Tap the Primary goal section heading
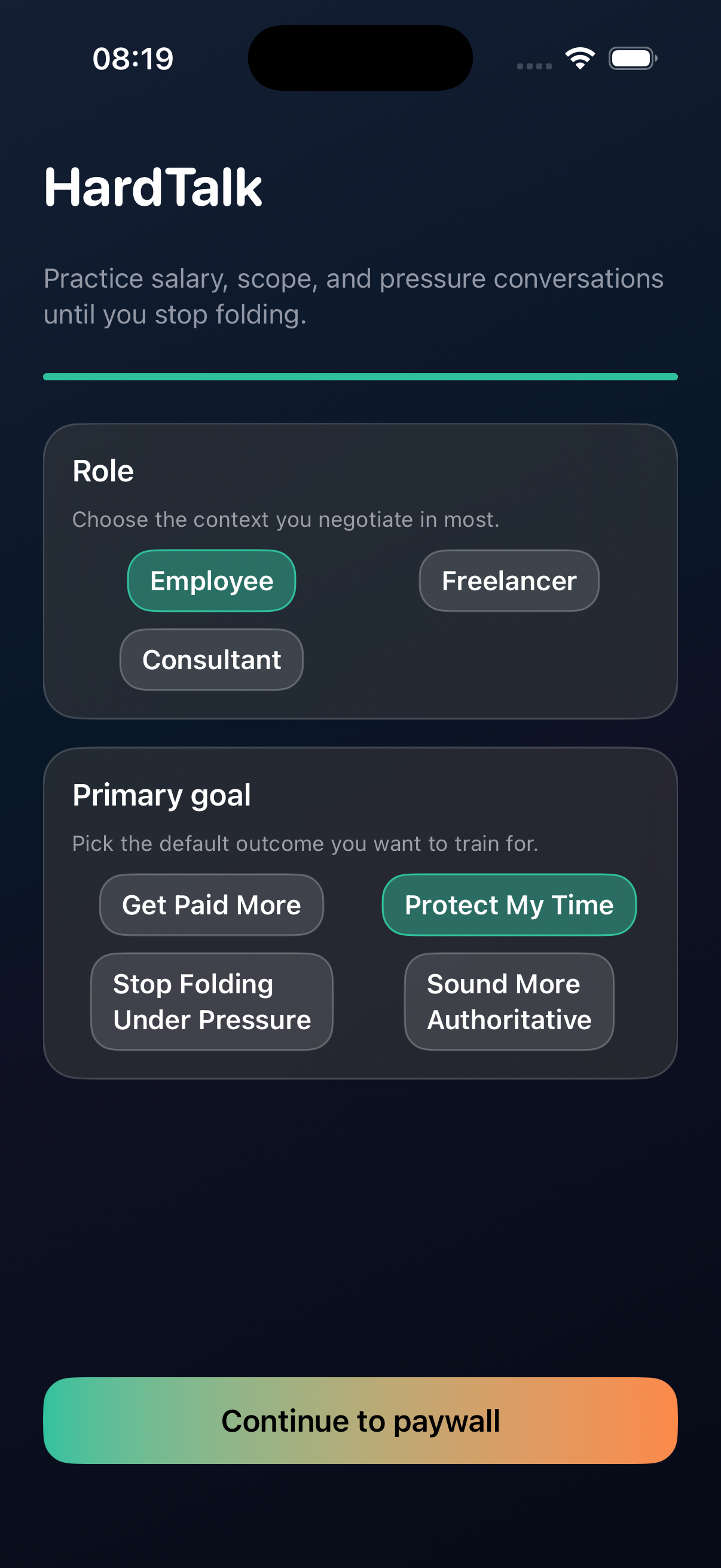The width and height of the screenshot is (721, 1568). coord(161,795)
